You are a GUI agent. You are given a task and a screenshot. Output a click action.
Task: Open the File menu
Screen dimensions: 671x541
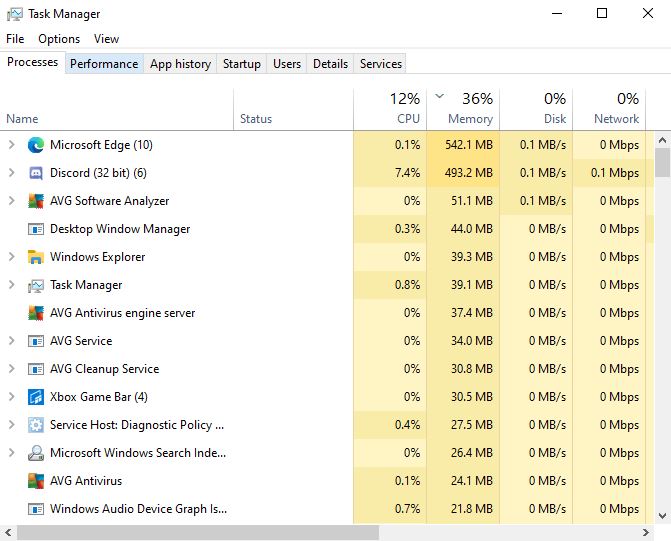pyautogui.click(x=15, y=39)
